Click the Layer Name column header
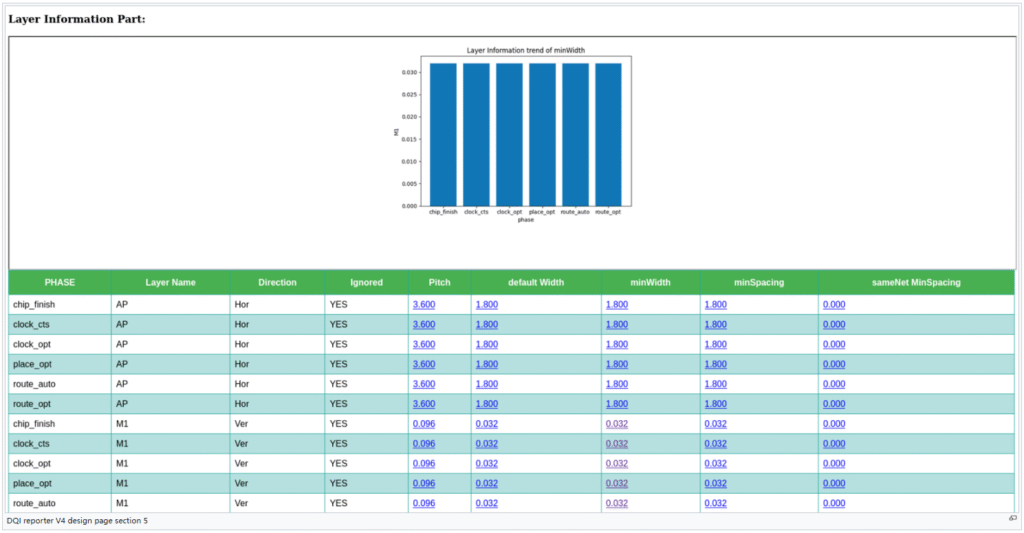Image resolution: width=1024 pixels, height=533 pixels. click(170, 283)
